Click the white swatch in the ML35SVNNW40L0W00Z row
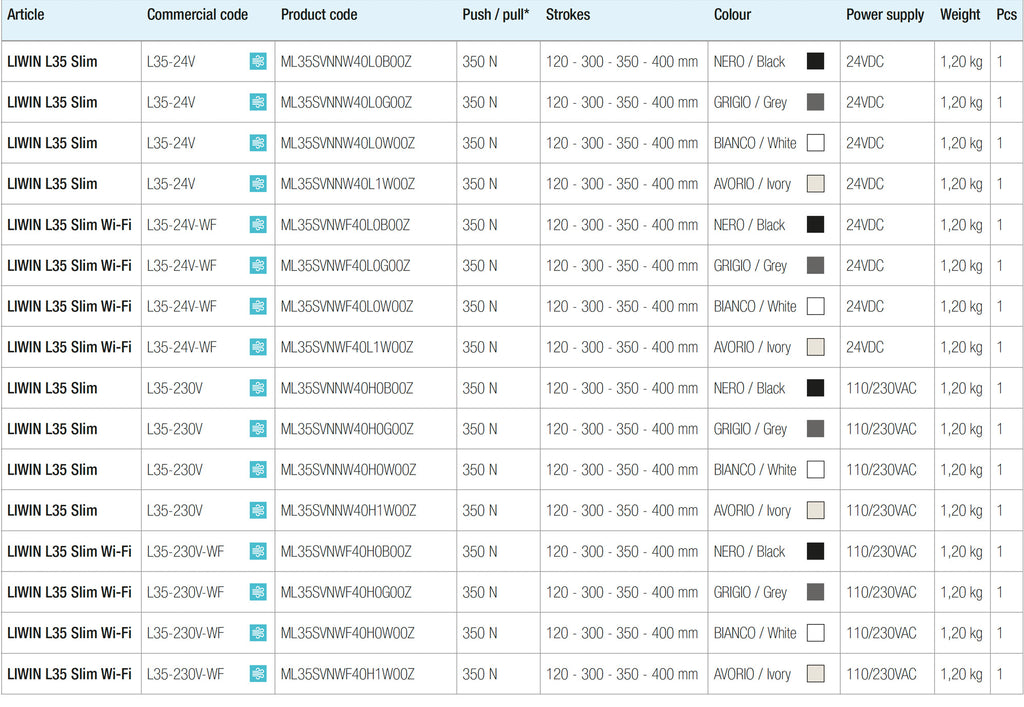This screenshot has width=1024, height=707. tap(815, 143)
